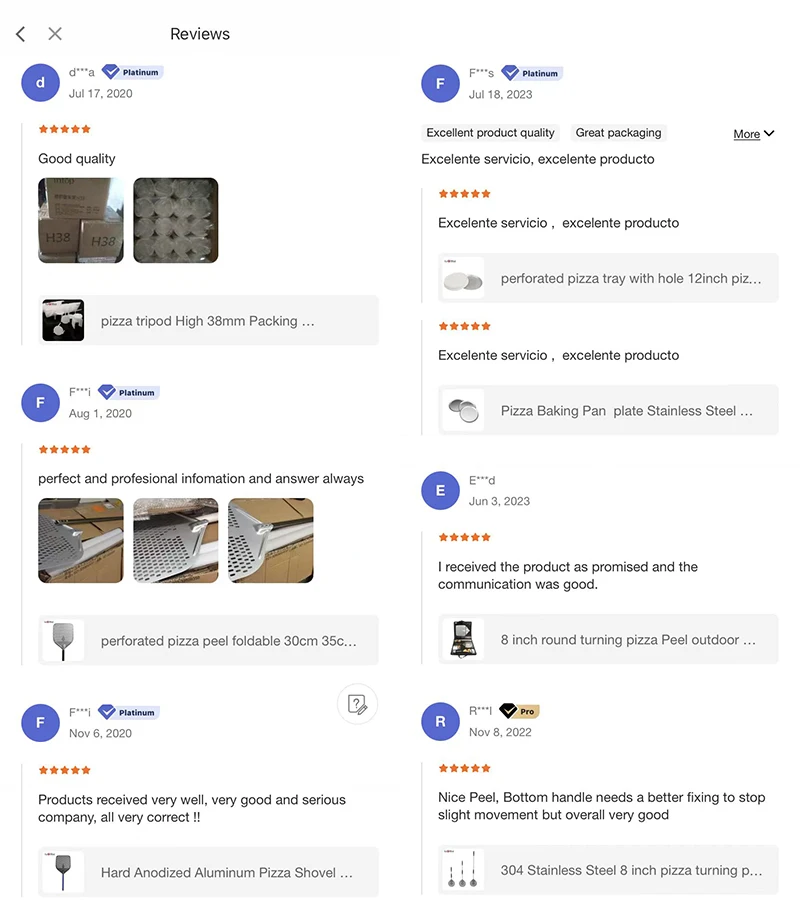The width and height of the screenshot is (800, 900).
Task: Click E***d reviewer avatar
Action: (440, 491)
